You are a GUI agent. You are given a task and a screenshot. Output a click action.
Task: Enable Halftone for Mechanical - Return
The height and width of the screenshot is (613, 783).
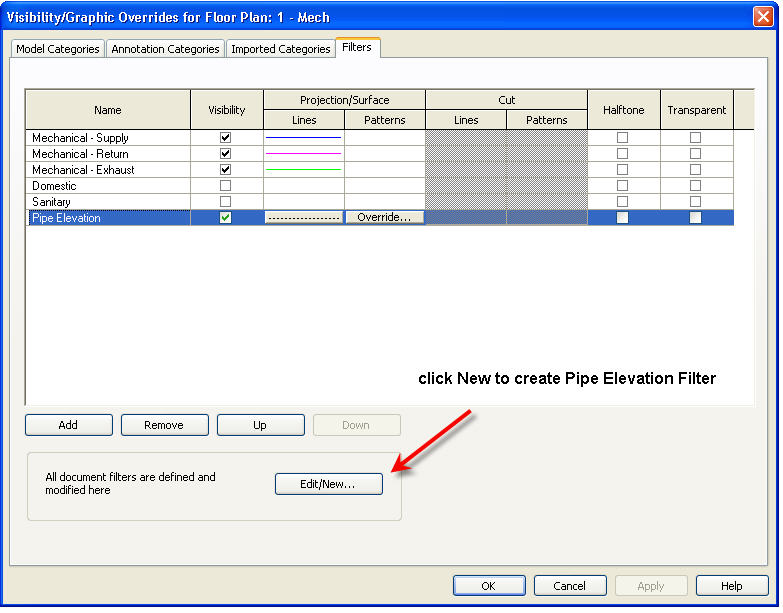(622, 153)
